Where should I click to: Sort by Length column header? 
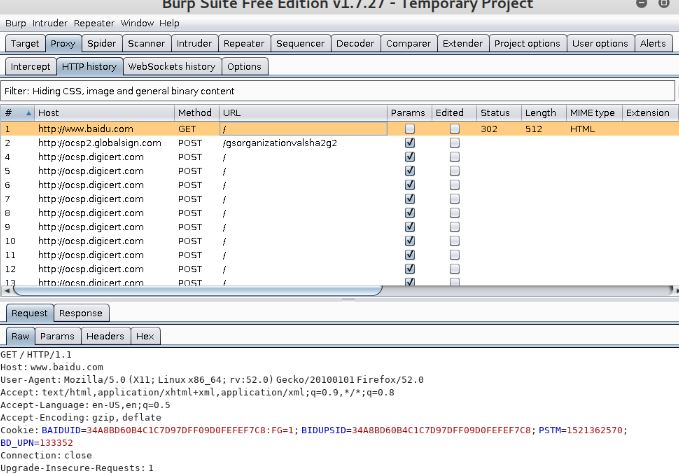pyautogui.click(x=544, y=113)
